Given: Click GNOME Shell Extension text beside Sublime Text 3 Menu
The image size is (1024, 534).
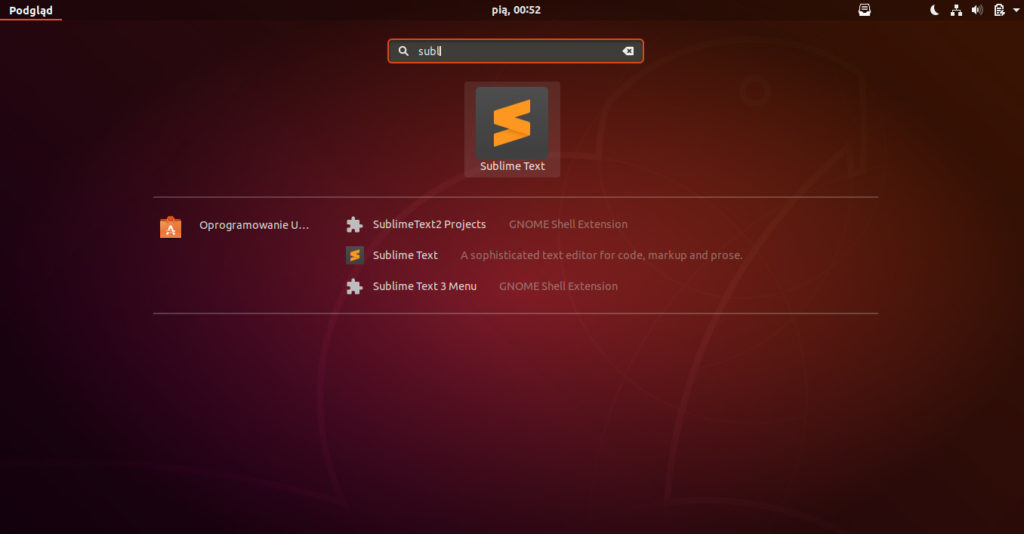Looking at the screenshot, I should click(558, 287).
